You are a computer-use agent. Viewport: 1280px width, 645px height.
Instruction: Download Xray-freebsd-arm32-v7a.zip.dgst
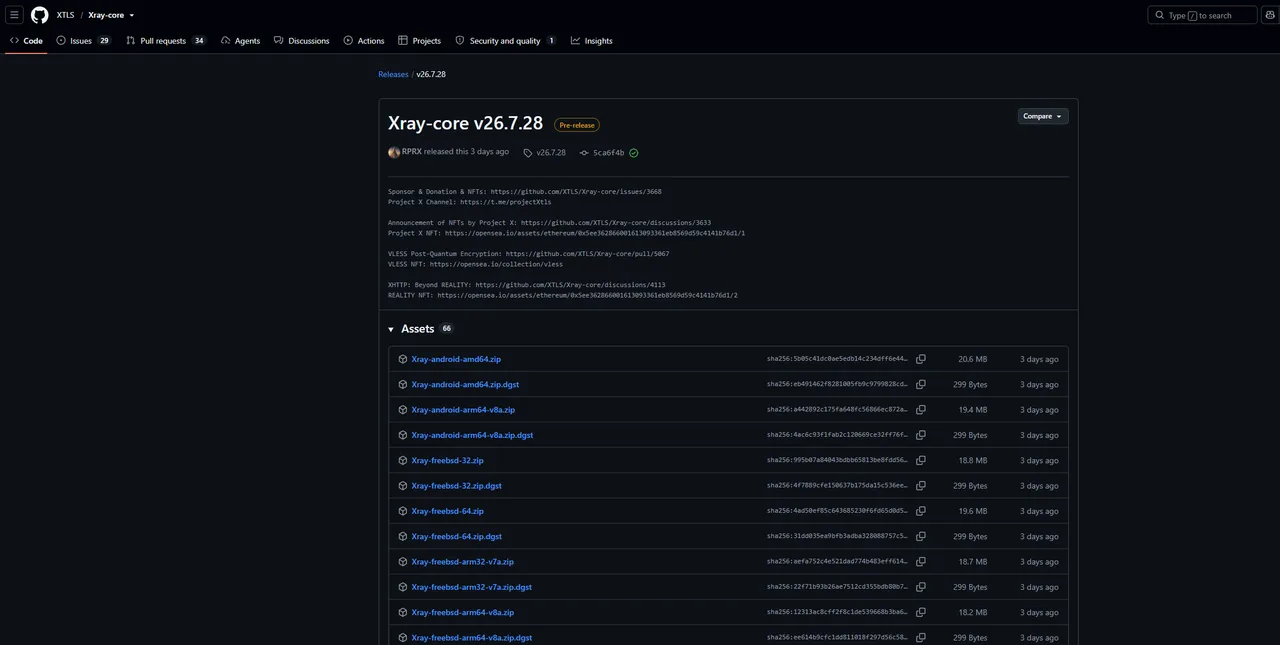click(472, 587)
